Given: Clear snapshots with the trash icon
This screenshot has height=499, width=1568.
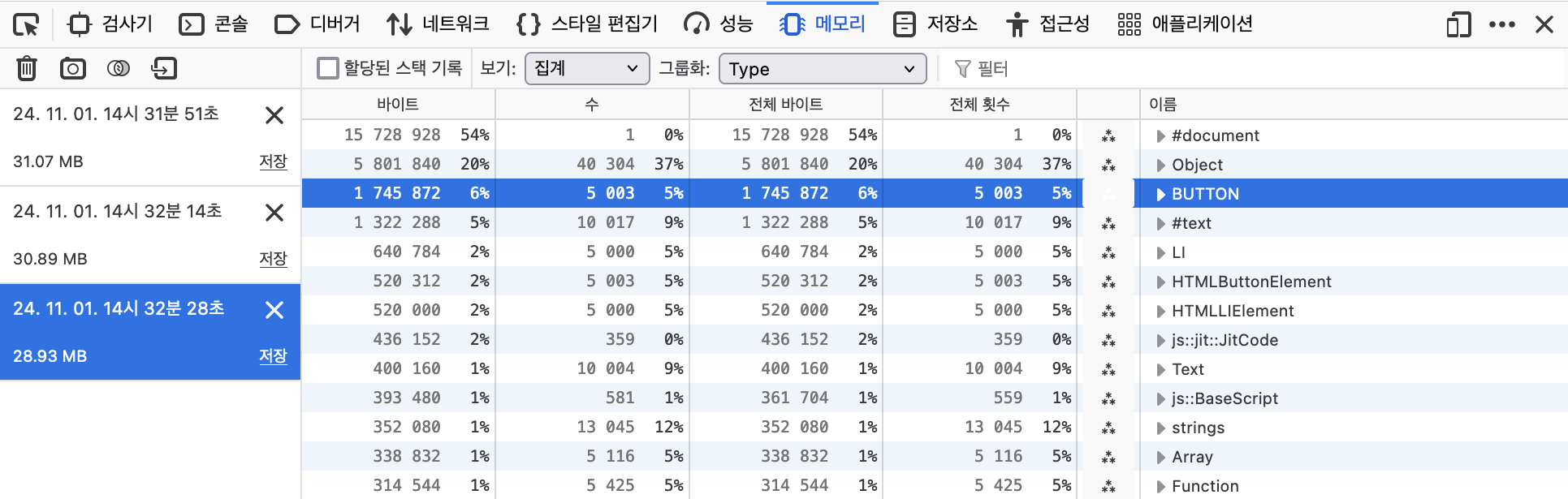Looking at the screenshot, I should click(x=27, y=68).
